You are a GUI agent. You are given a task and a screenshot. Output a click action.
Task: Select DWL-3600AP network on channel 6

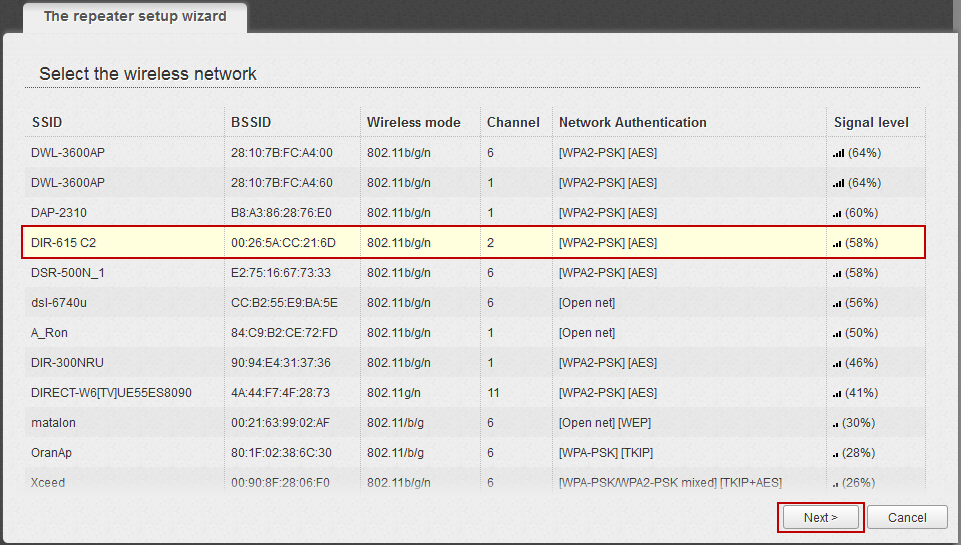tap(68, 153)
